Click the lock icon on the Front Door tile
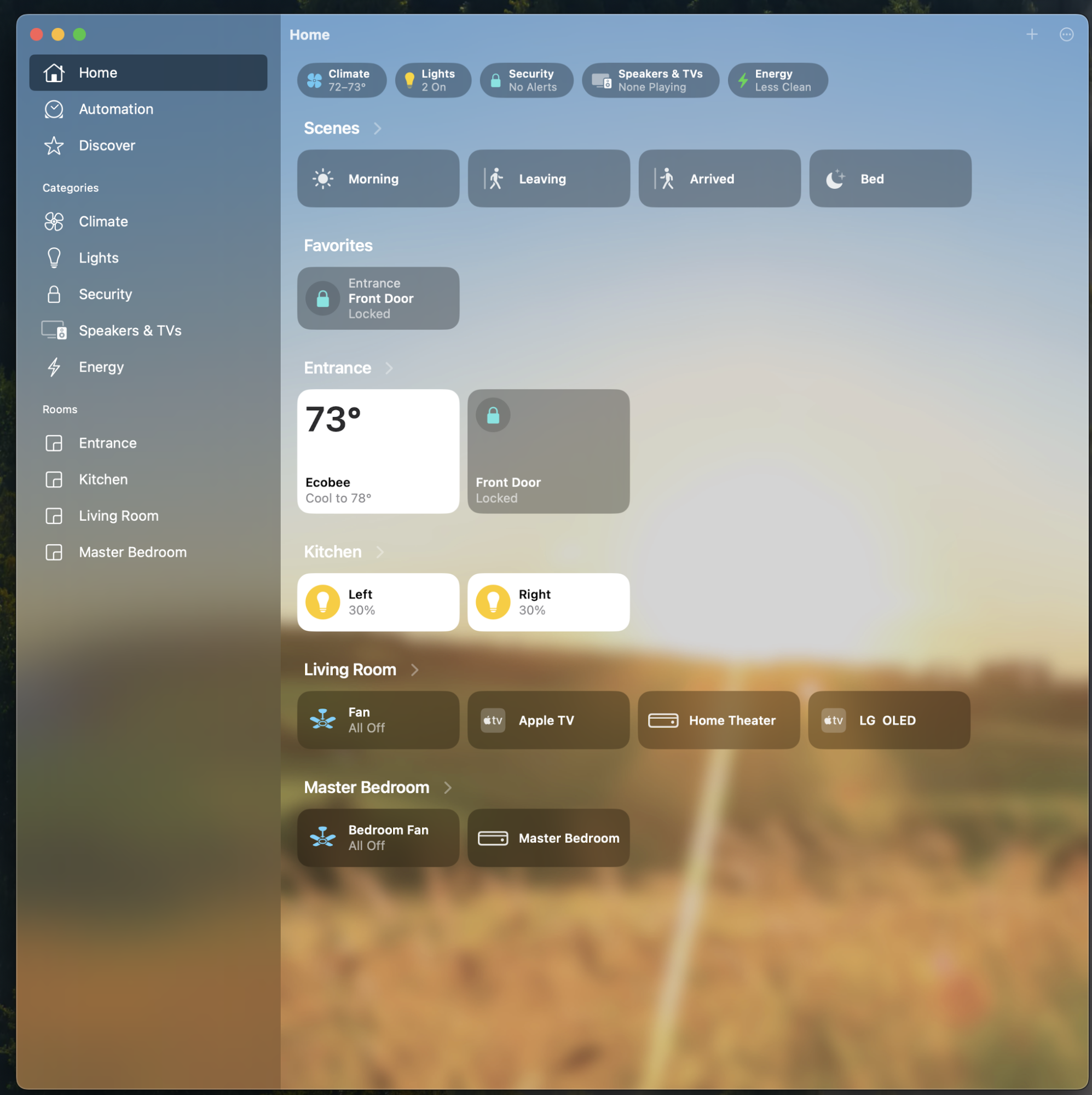 pos(493,416)
